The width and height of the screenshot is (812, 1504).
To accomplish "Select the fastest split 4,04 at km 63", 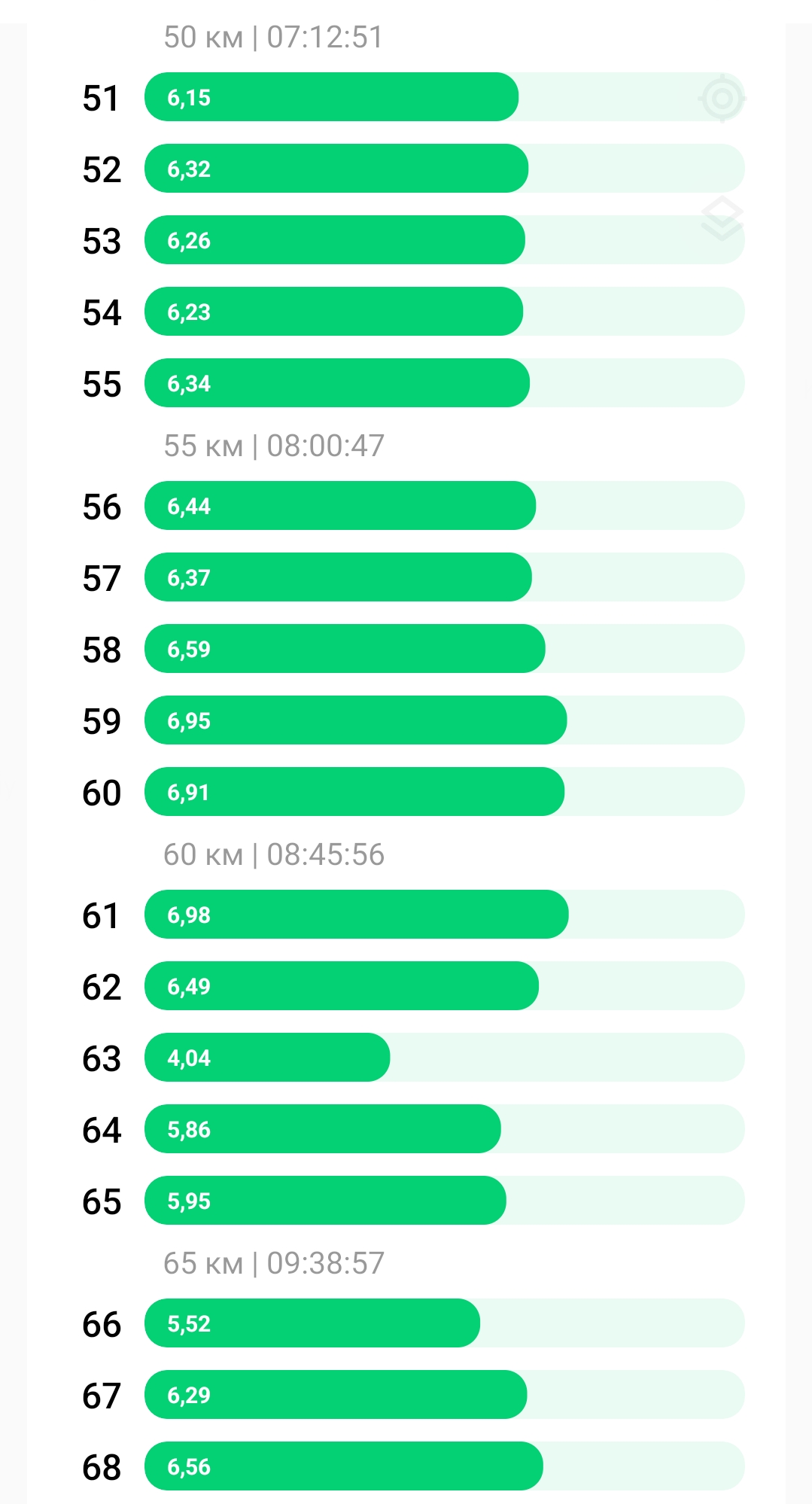I will (x=267, y=1058).
